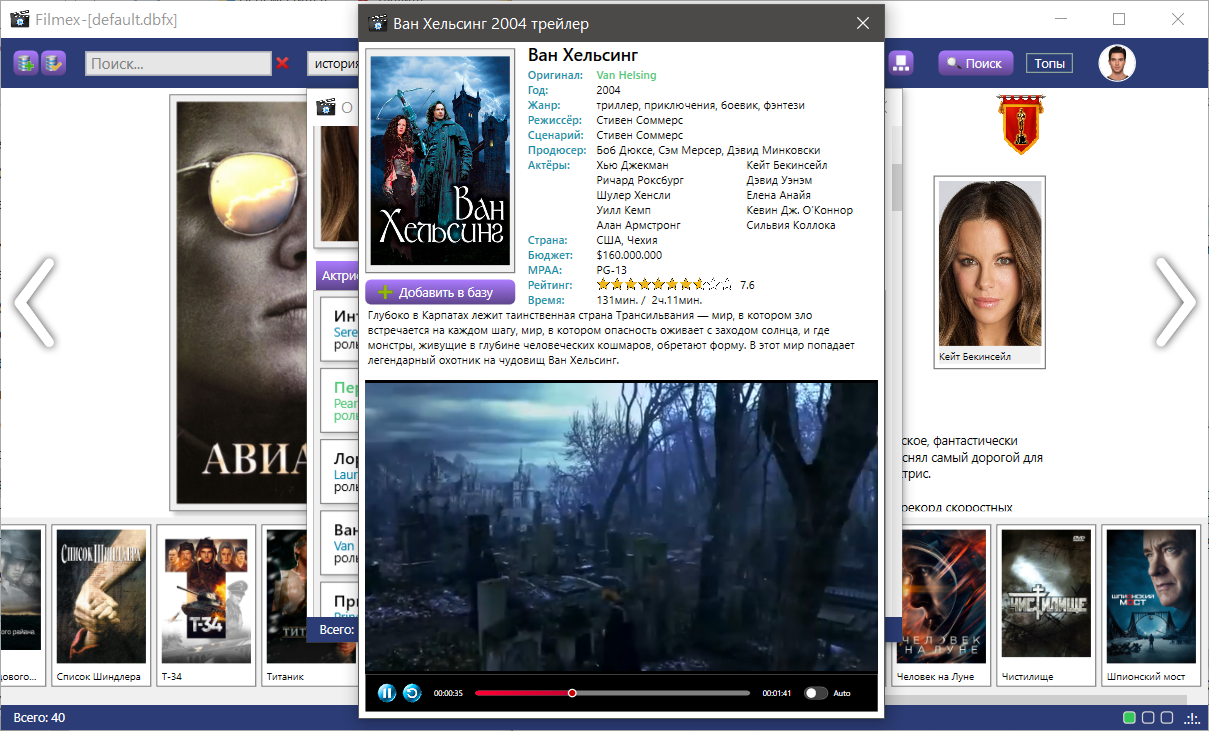The height and width of the screenshot is (731, 1209).
Task: Click the Добавить в базу button
Action: coord(440,293)
